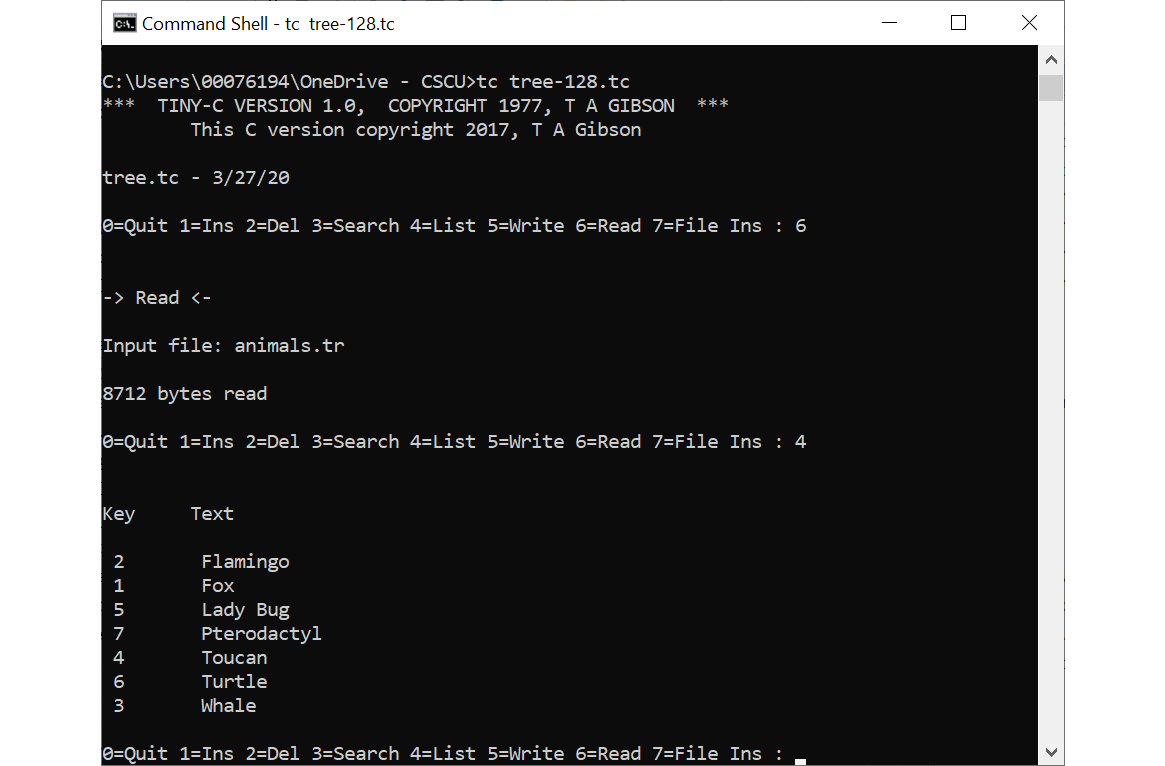Click the 'Text' column header
1165x766 pixels.
pyautogui.click(x=212, y=513)
